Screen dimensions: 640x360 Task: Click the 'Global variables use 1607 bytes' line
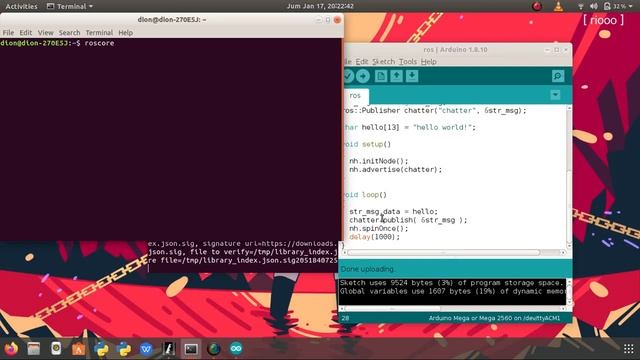coord(452,291)
